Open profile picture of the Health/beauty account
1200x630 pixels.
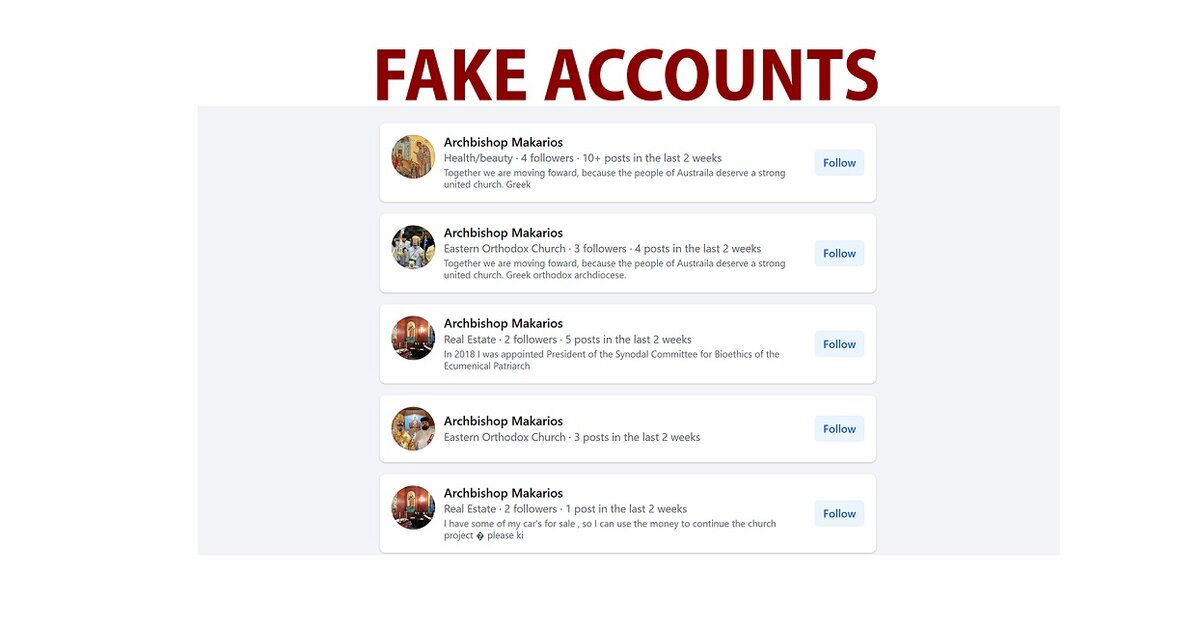point(413,157)
